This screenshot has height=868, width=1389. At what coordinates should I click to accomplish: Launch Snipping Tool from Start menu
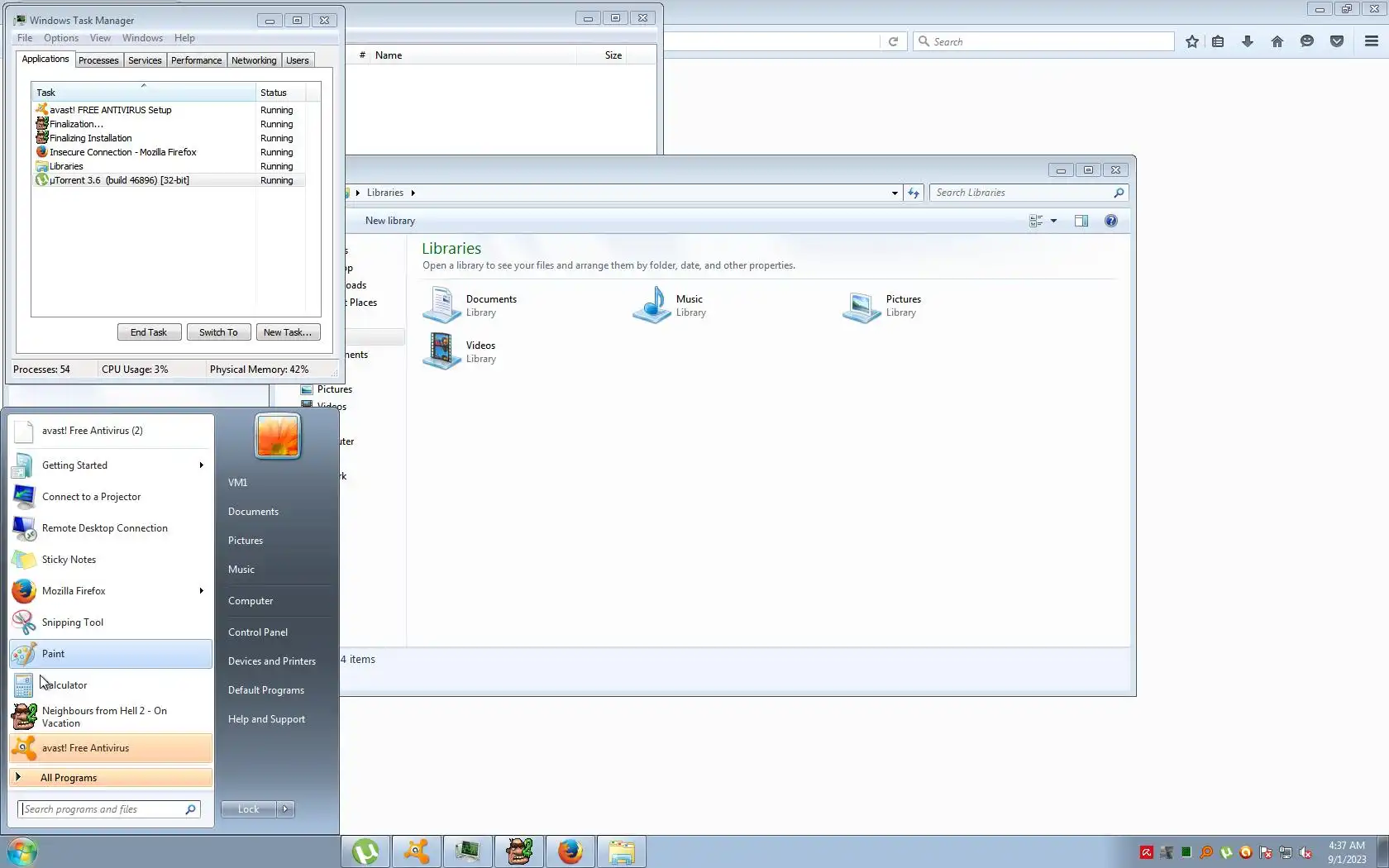[x=111, y=622]
